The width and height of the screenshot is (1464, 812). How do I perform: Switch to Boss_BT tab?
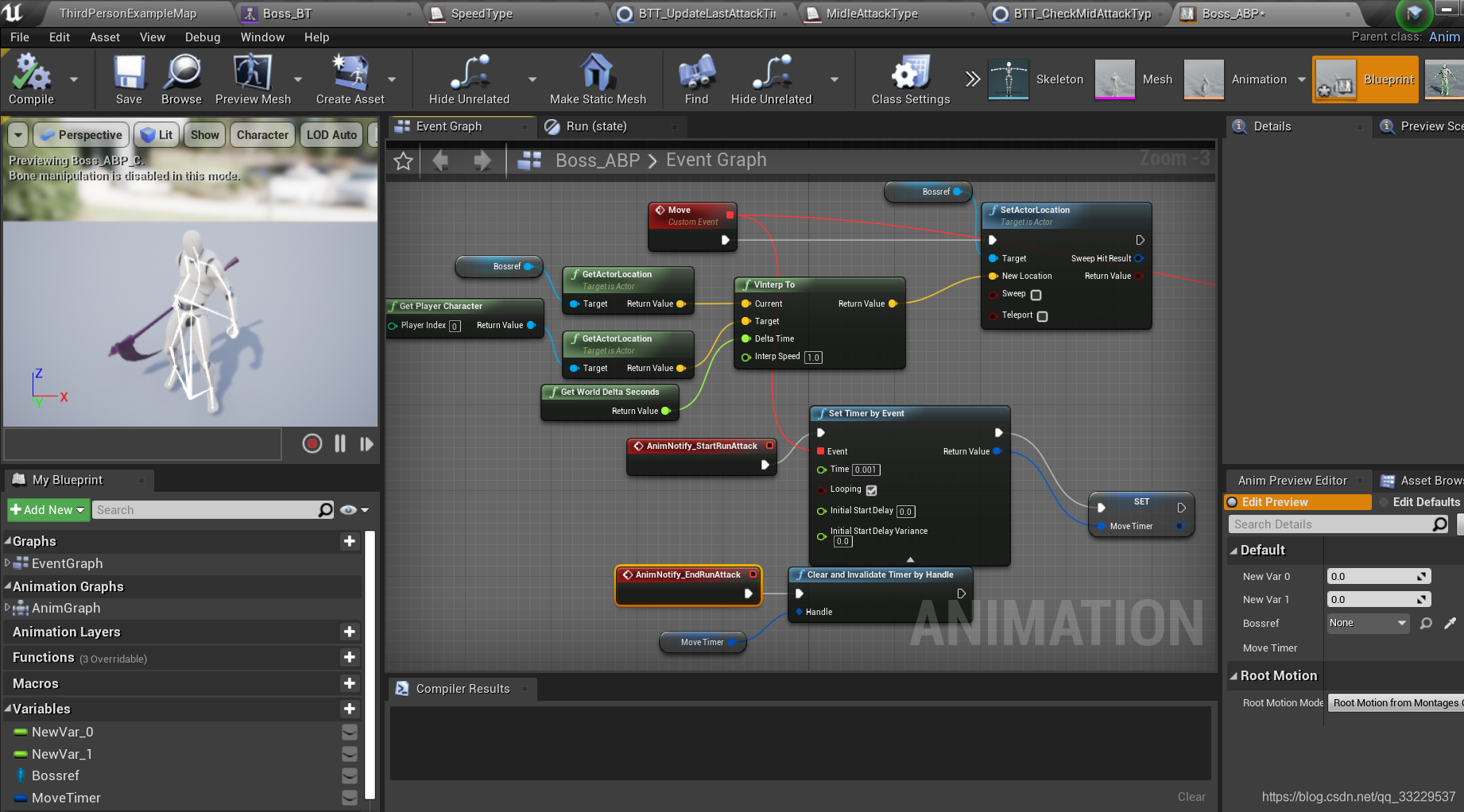tap(287, 14)
